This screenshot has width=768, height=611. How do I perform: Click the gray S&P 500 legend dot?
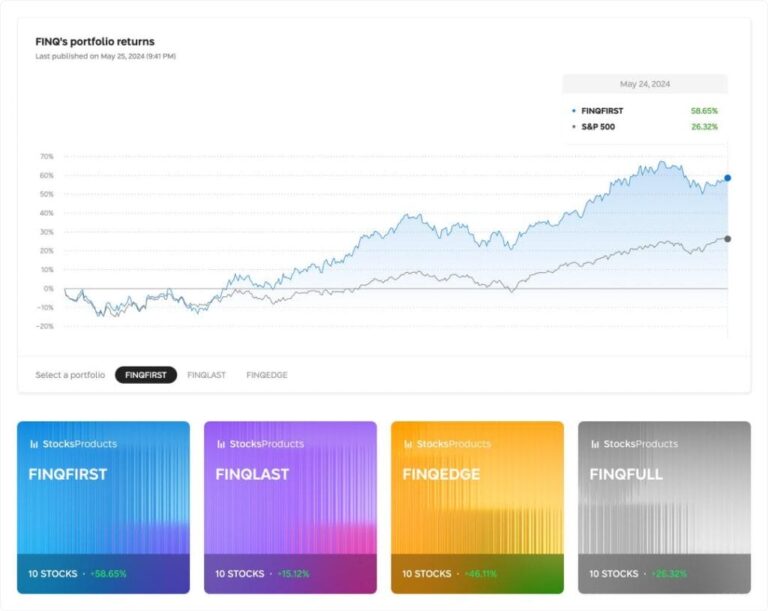(573, 127)
